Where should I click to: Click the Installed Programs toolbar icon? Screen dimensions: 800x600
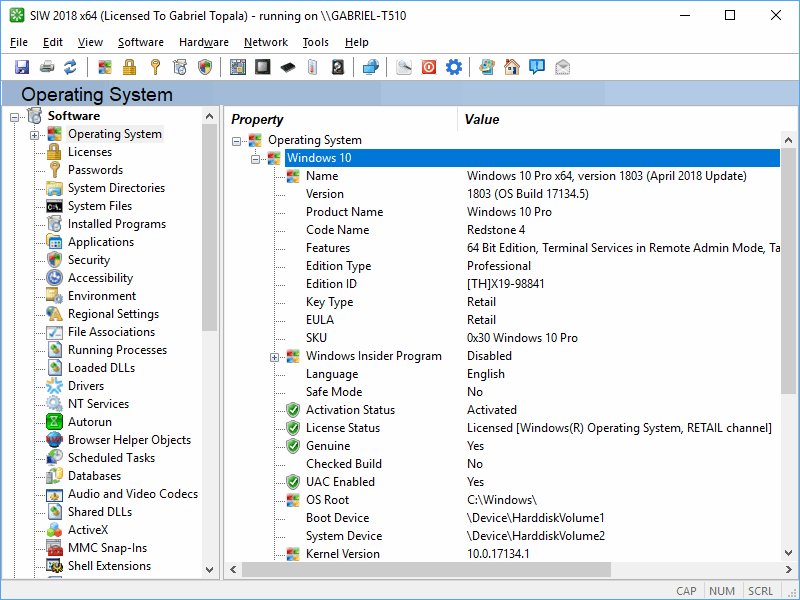pos(180,67)
